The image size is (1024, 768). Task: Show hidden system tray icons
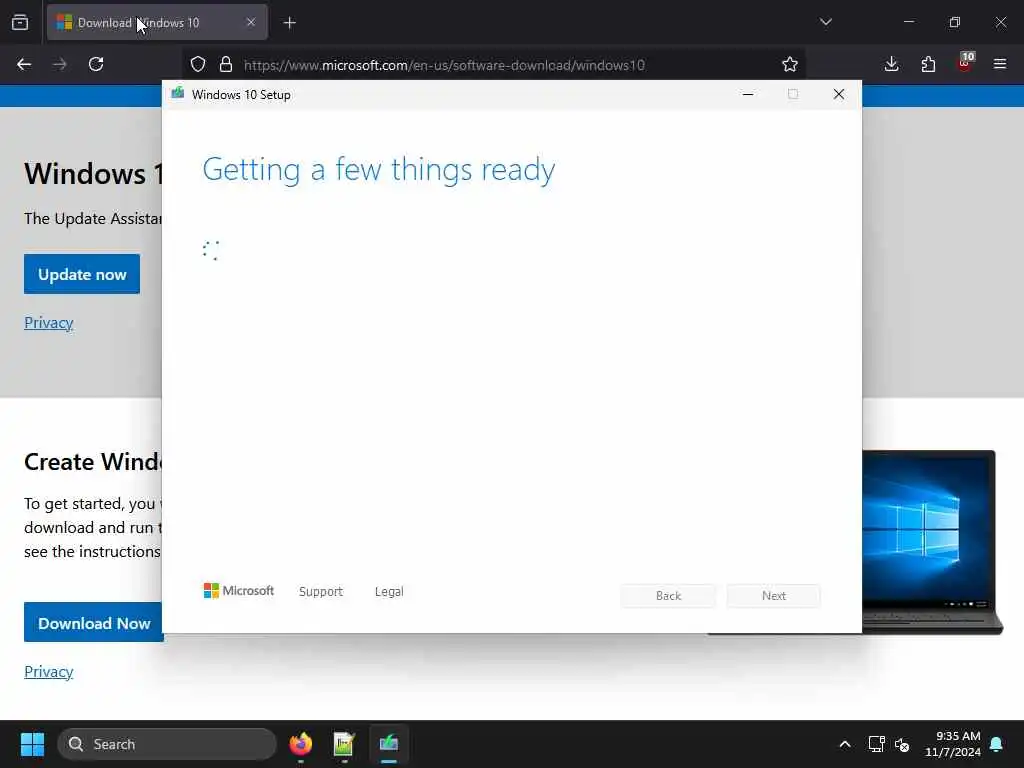[844, 744]
